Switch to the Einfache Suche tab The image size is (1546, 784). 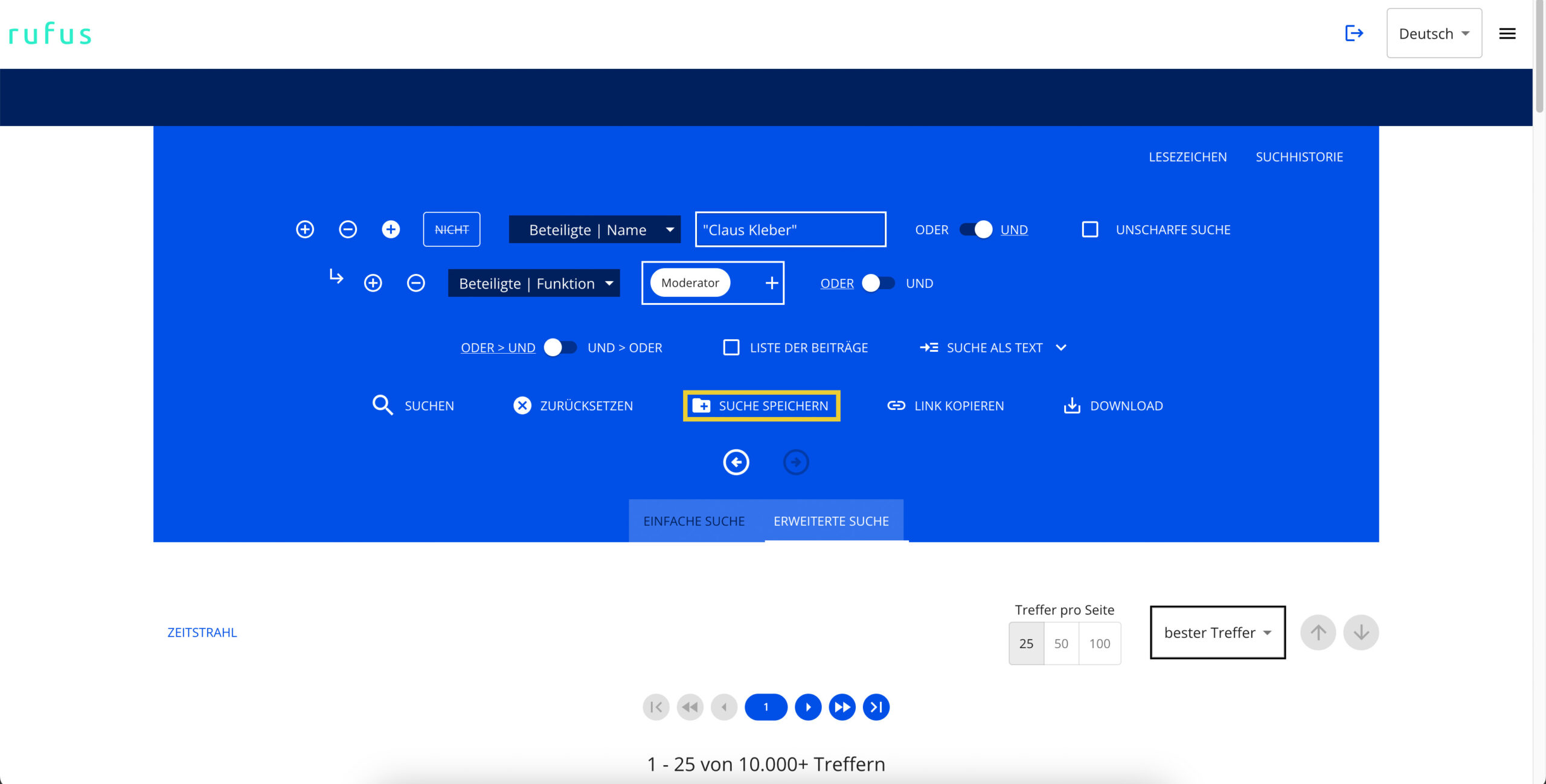694,521
